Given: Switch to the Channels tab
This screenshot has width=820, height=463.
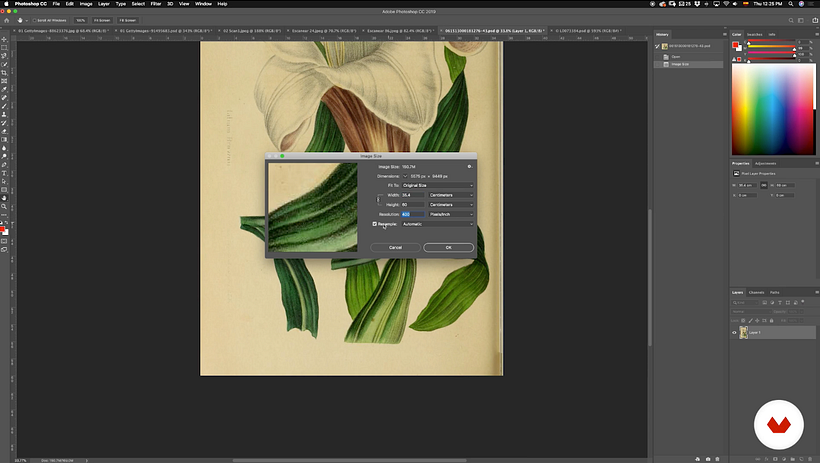Looking at the screenshot, I should click(756, 292).
